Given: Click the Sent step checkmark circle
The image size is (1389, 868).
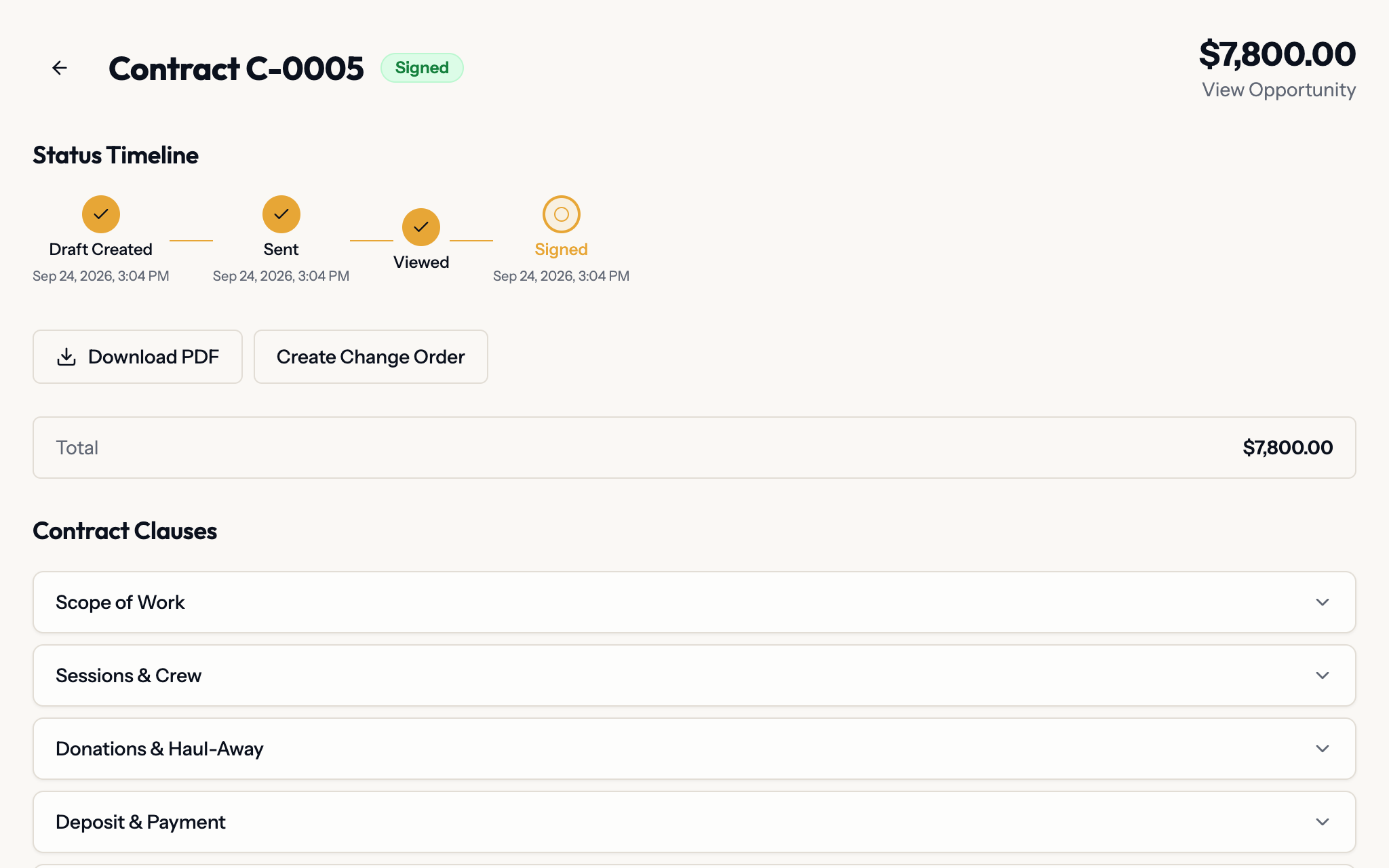Looking at the screenshot, I should coord(281,214).
